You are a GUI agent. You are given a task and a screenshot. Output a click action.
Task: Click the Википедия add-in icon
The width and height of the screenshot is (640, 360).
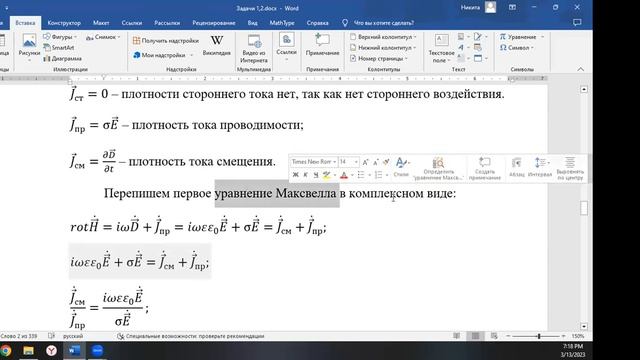point(217,45)
